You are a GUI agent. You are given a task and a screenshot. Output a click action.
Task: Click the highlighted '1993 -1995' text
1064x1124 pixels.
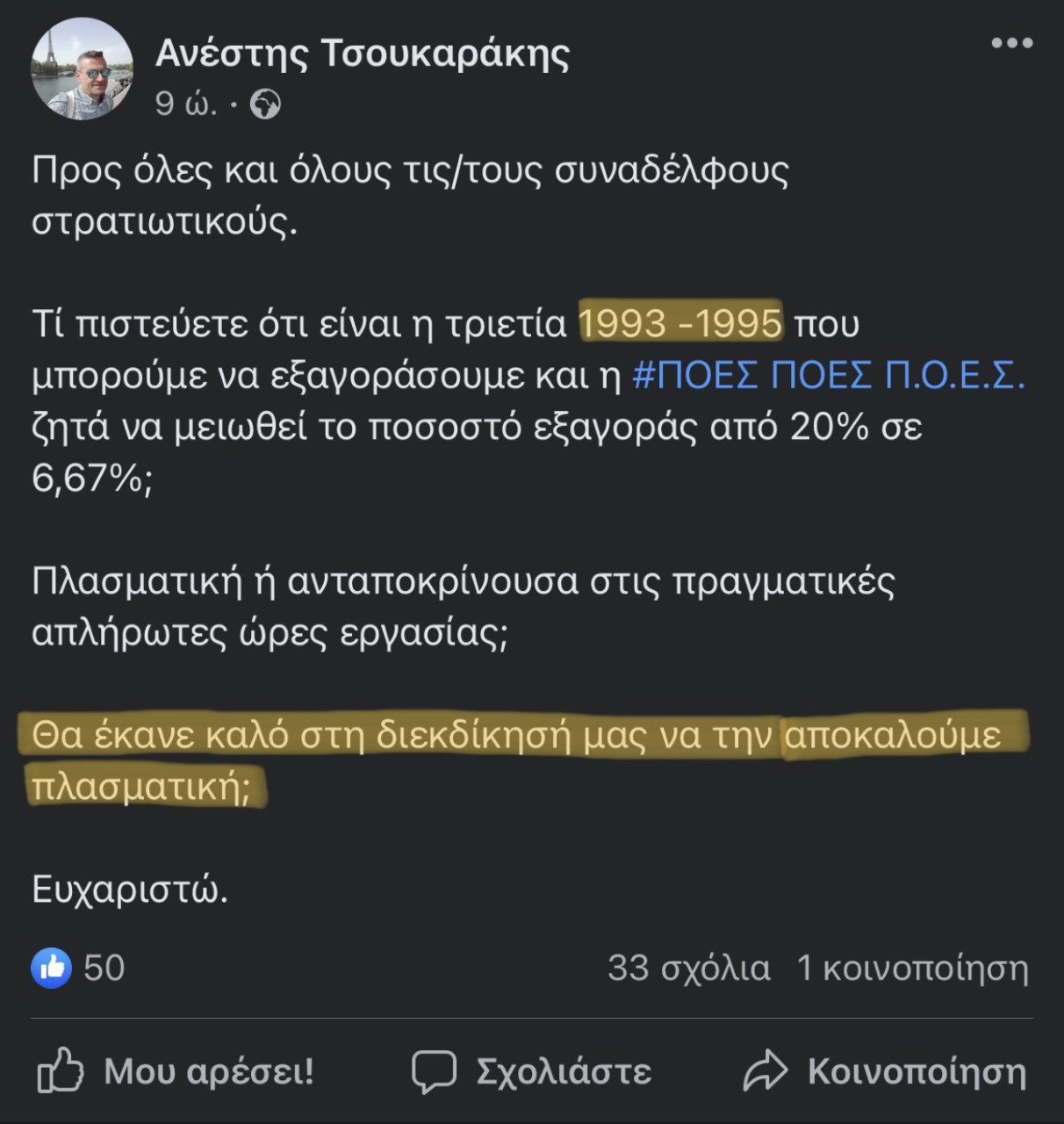[x=680, y=324]
